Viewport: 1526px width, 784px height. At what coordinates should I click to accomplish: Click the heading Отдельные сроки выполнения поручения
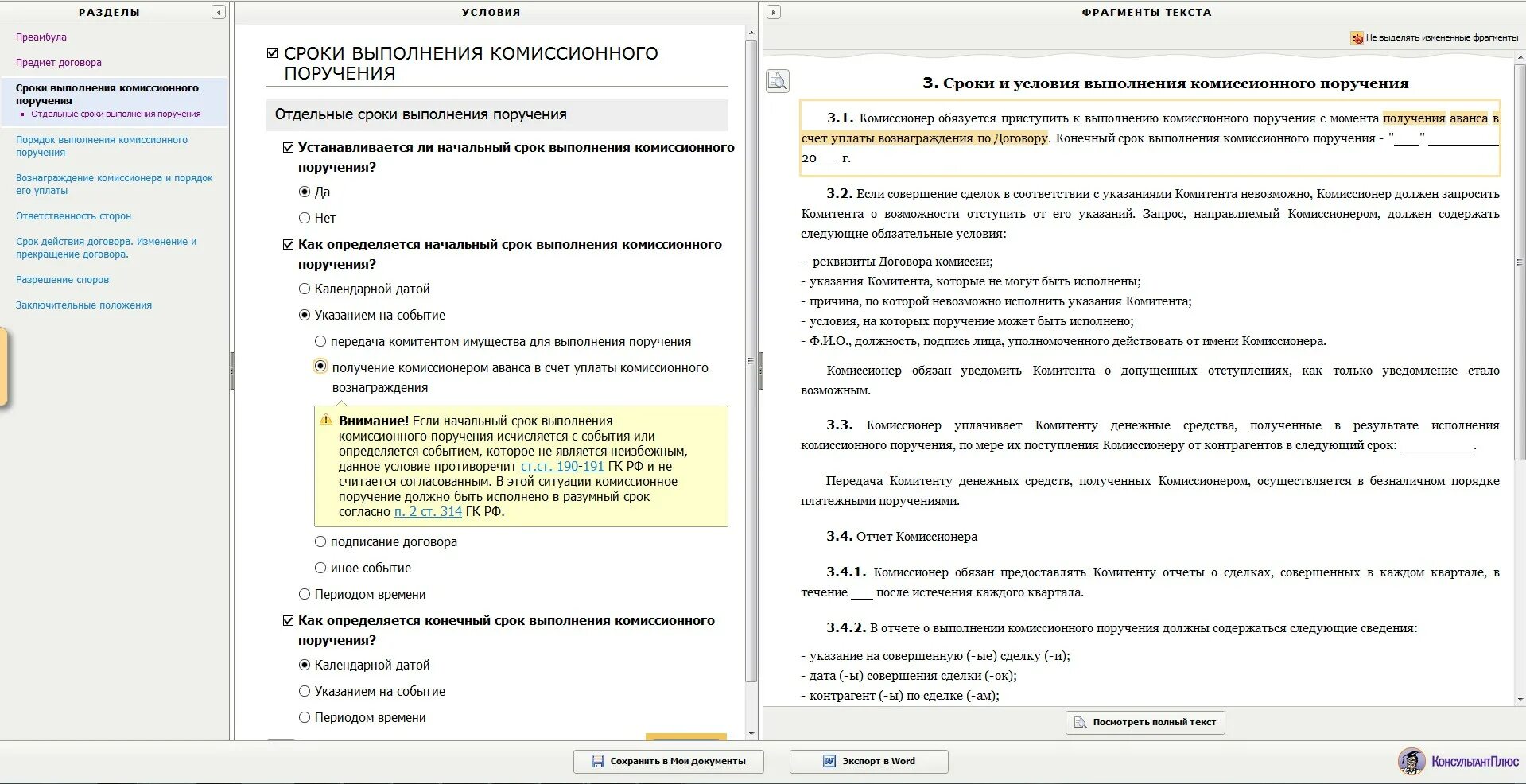(x=420, y=114)
